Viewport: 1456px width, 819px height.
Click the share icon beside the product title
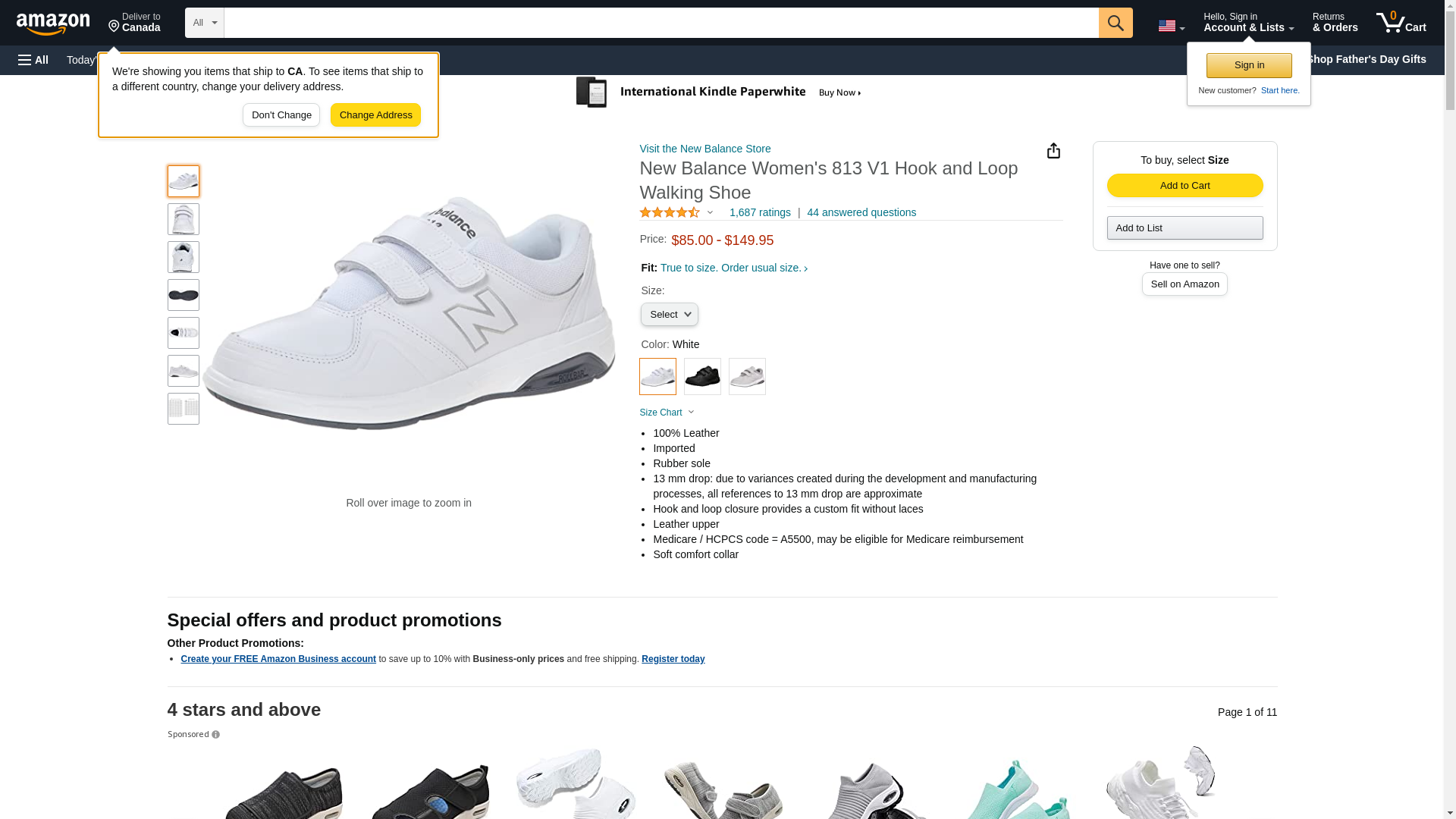(1053, 151)
